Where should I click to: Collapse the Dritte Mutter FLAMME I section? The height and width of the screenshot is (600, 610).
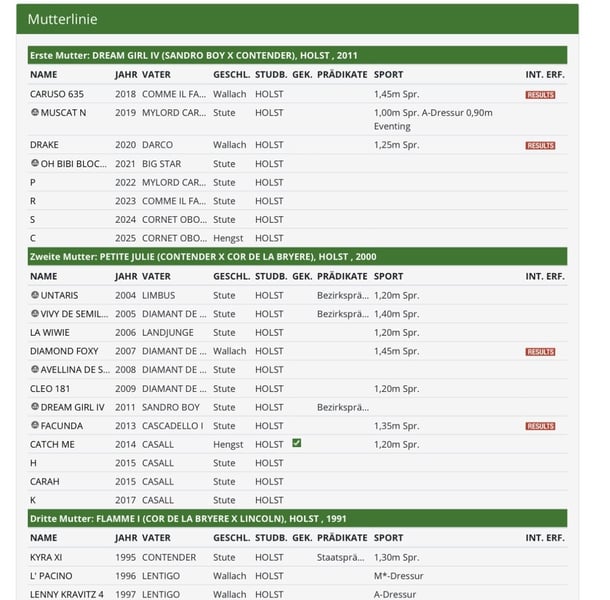(297, 519)
